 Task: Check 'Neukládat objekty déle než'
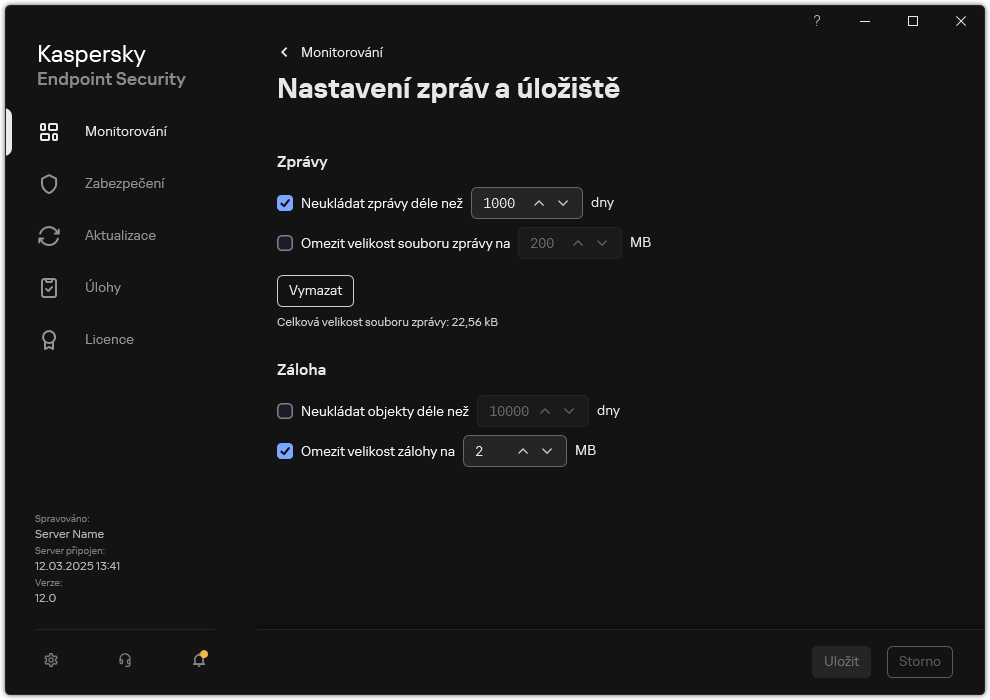tap(284, 411)
